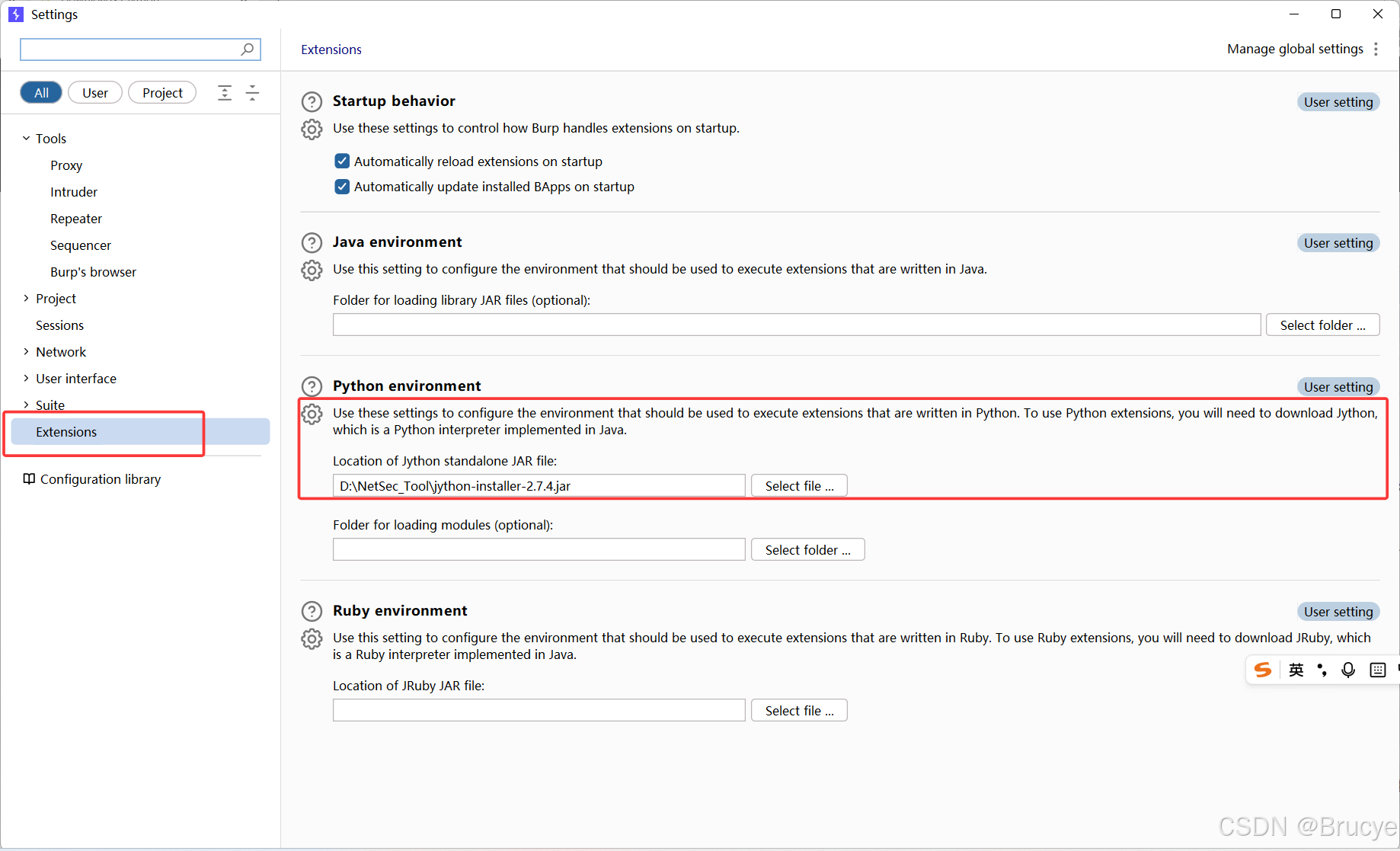This screenshot has height=851, width=1400.
Task: Open Ruby environment help icon
Action: 312,611
